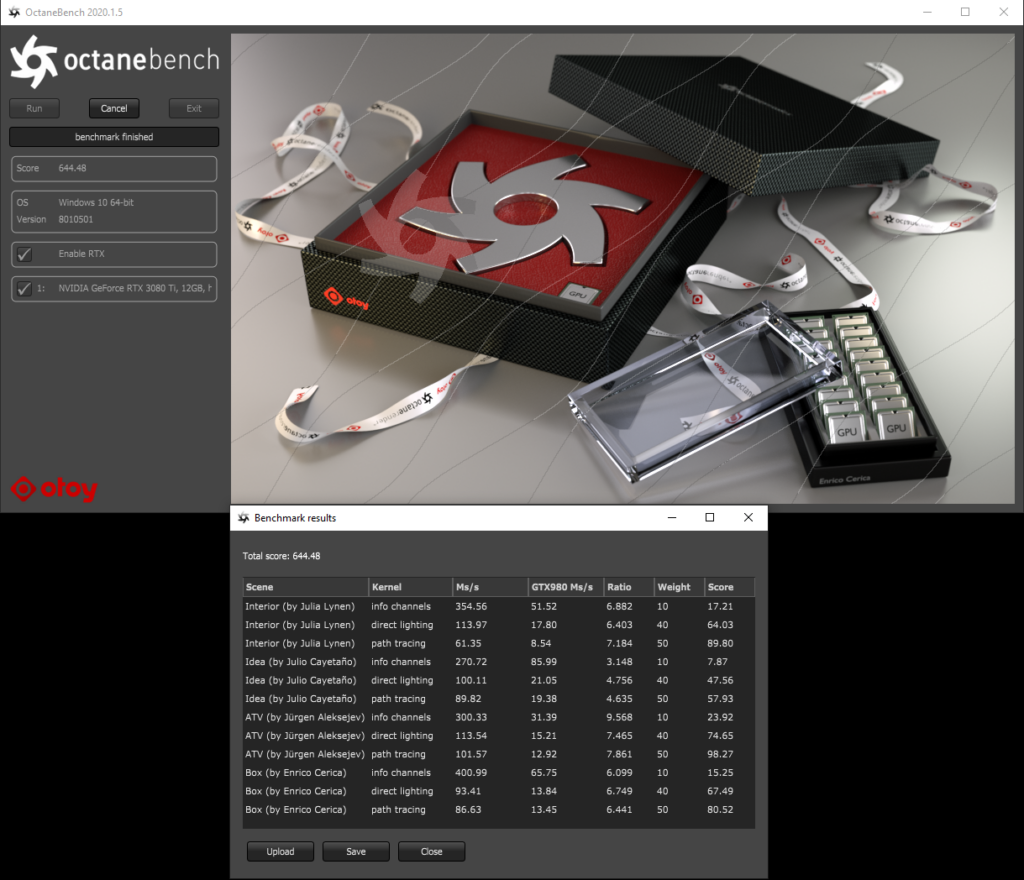Sort results by the Score column header
The image size is (1024, 880).
click(x=728, y=587)
